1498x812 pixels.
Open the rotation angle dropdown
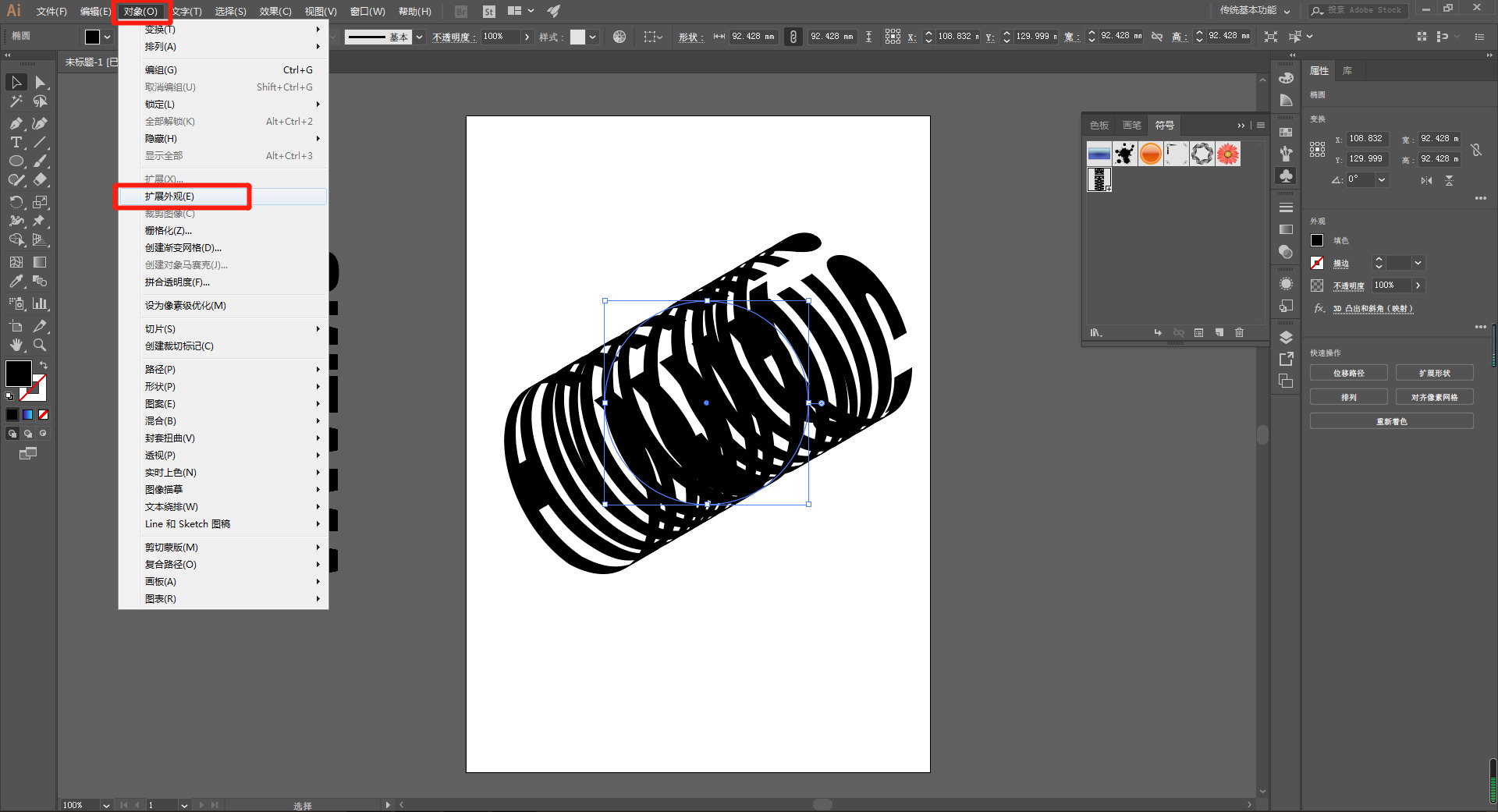tap(1382, 179)
